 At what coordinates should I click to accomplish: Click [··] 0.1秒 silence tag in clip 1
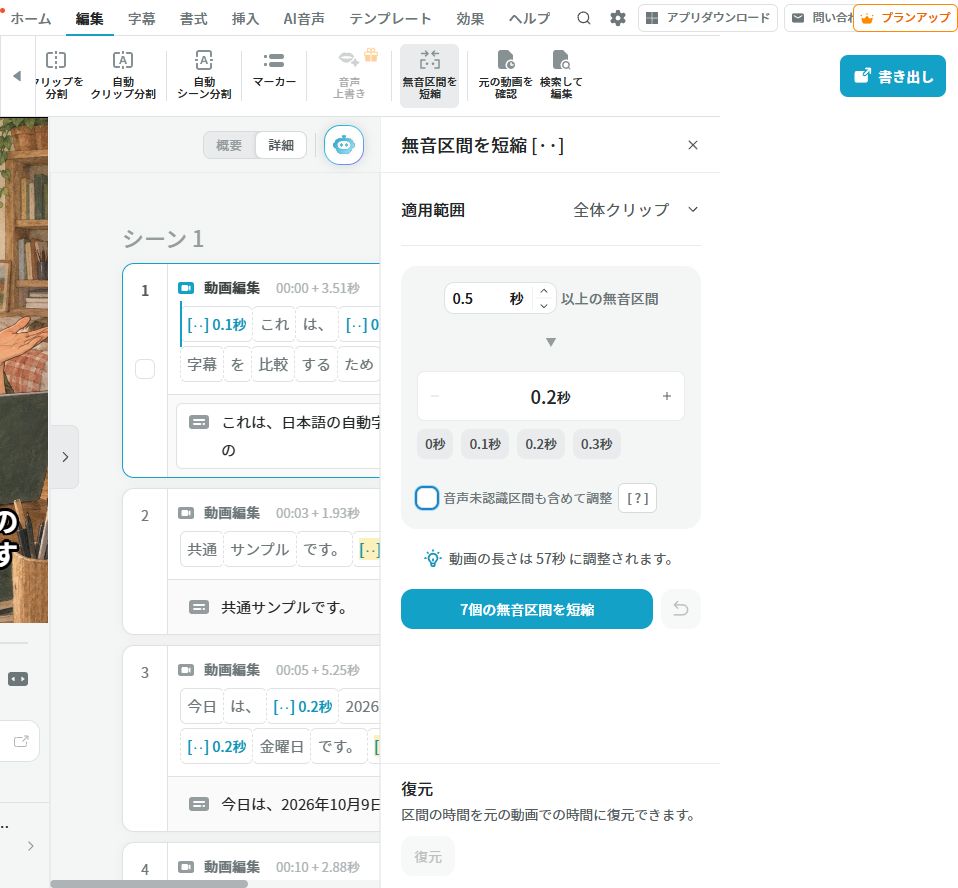pyautogui.click(x=216, y=325)
